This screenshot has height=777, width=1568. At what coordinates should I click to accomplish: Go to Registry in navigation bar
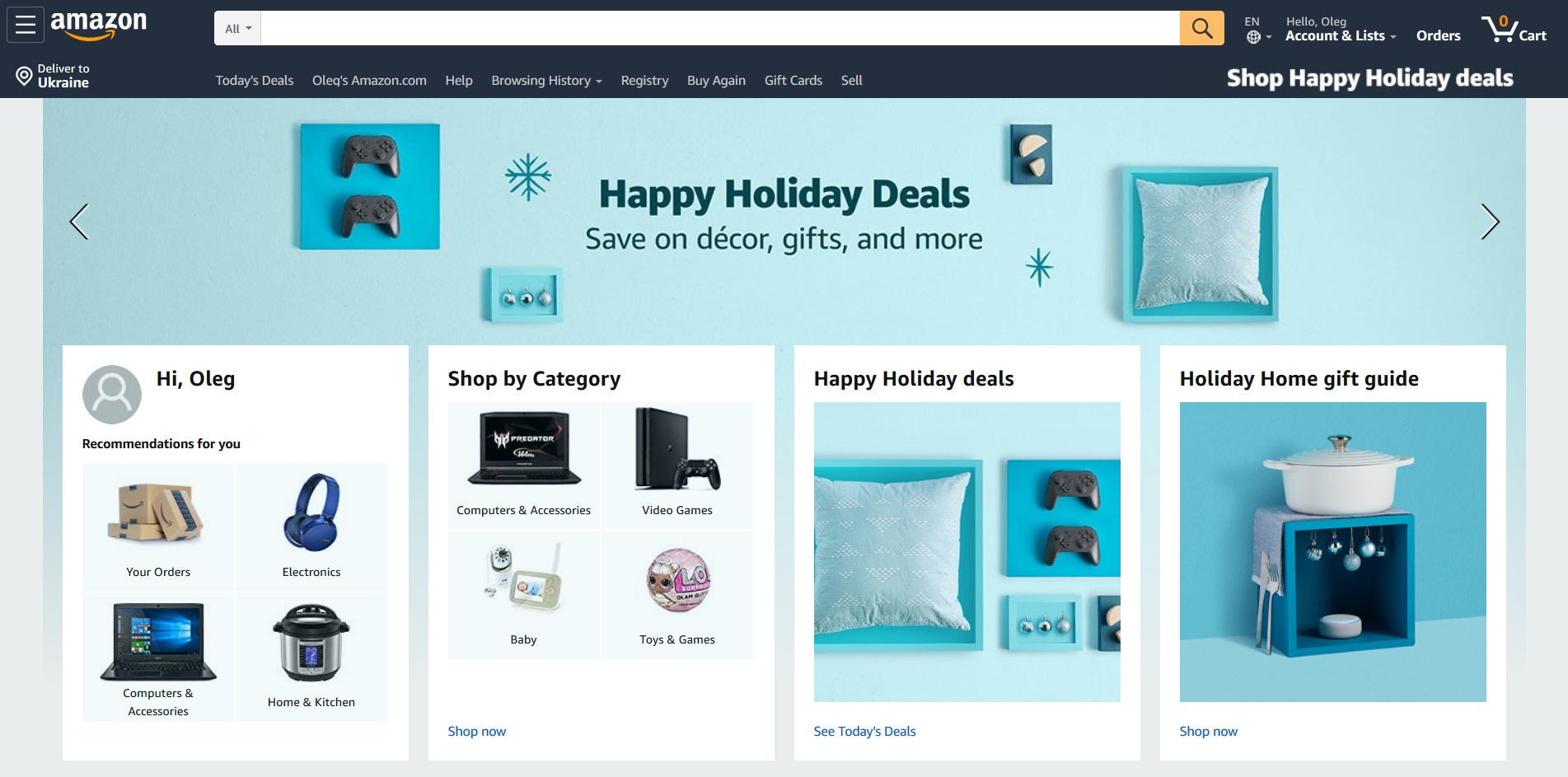(x=644, y=80)
